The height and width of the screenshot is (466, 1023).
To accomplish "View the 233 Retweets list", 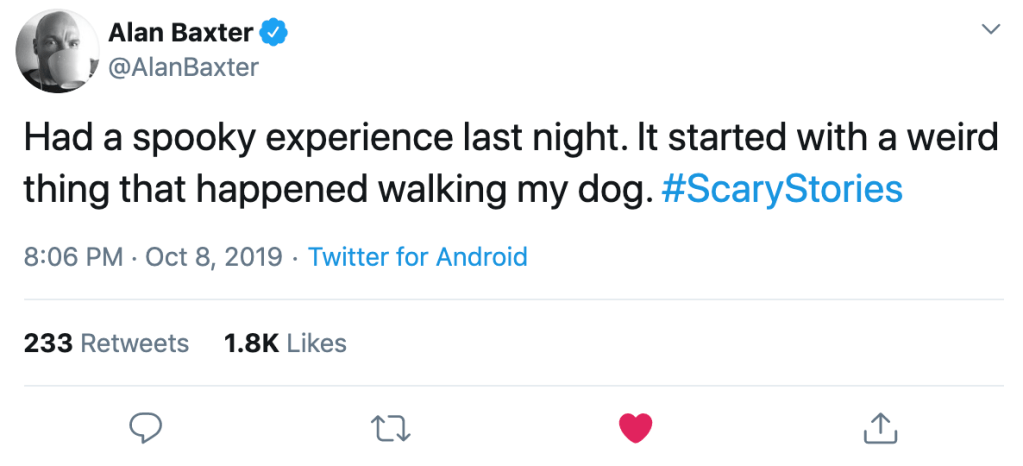I will 105,343.
